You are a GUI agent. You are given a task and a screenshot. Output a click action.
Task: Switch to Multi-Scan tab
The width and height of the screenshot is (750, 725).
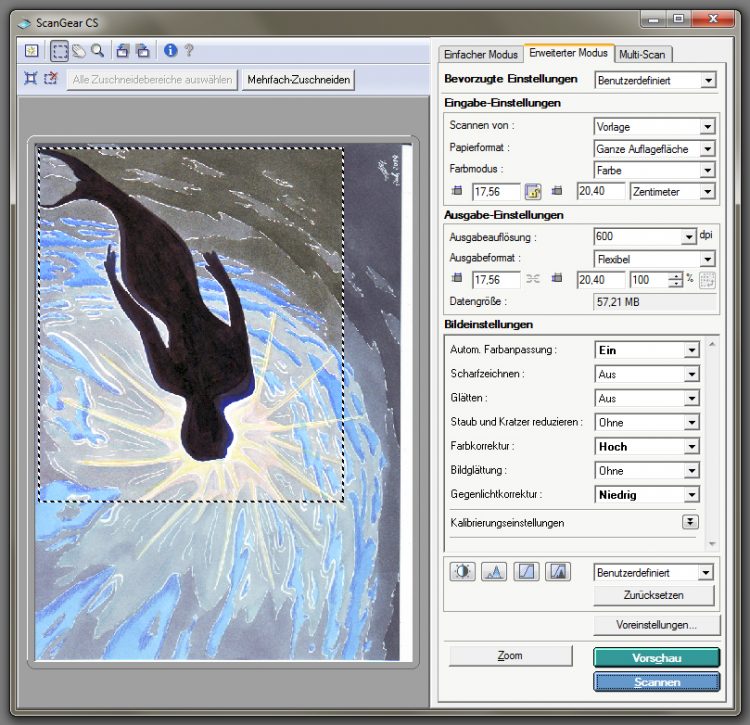click(x=642, y=55)
